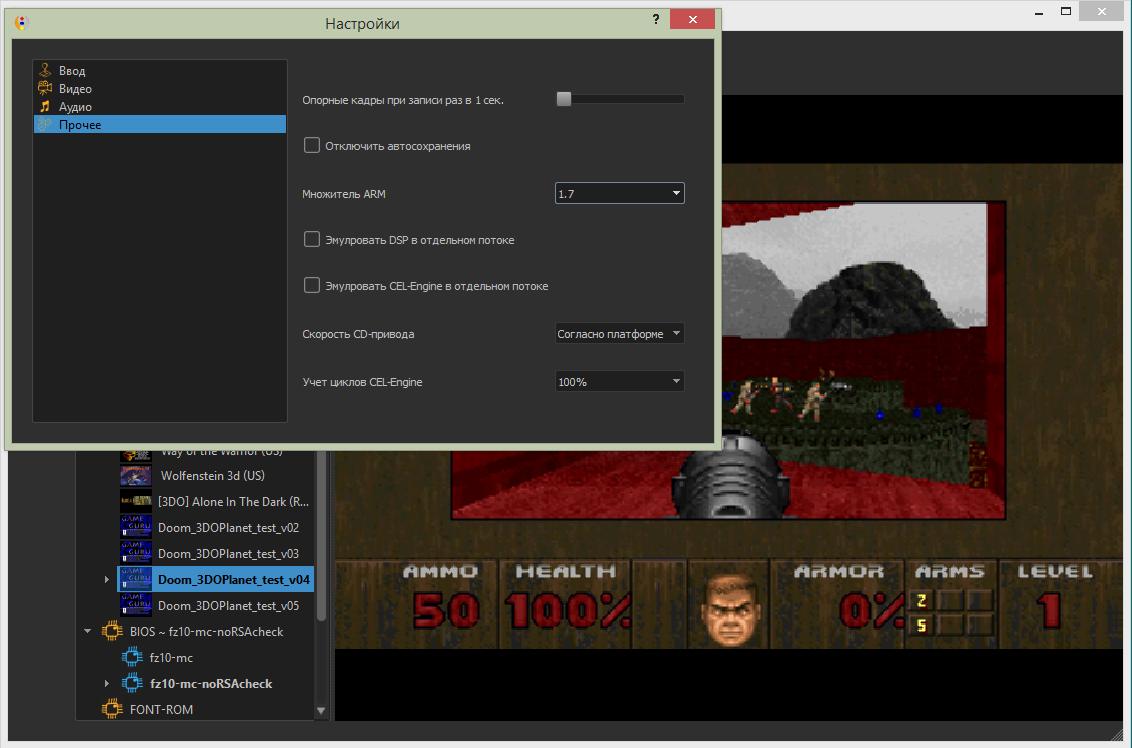
Task: Click the Wolfenstein 3d thumbnail icon
Action: (x=136, y=475)
